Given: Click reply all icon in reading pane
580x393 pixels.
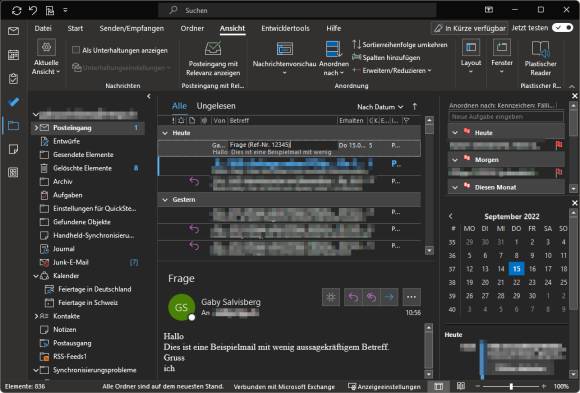Looking at the screenshot, I should coord(371,297).
